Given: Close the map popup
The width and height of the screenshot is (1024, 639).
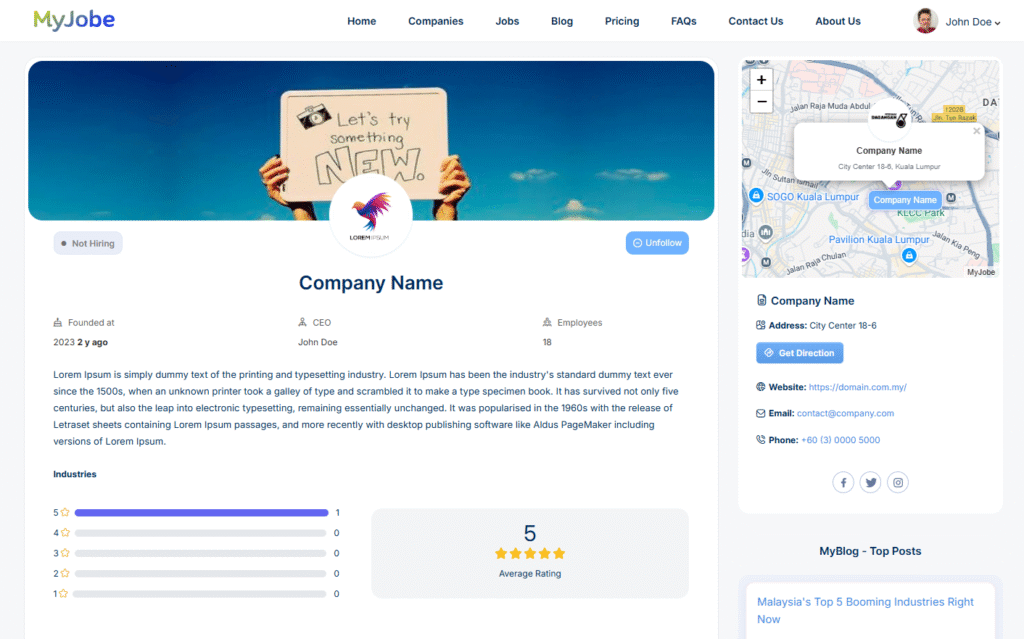Looking at the screenshot, I should point(976,131).
